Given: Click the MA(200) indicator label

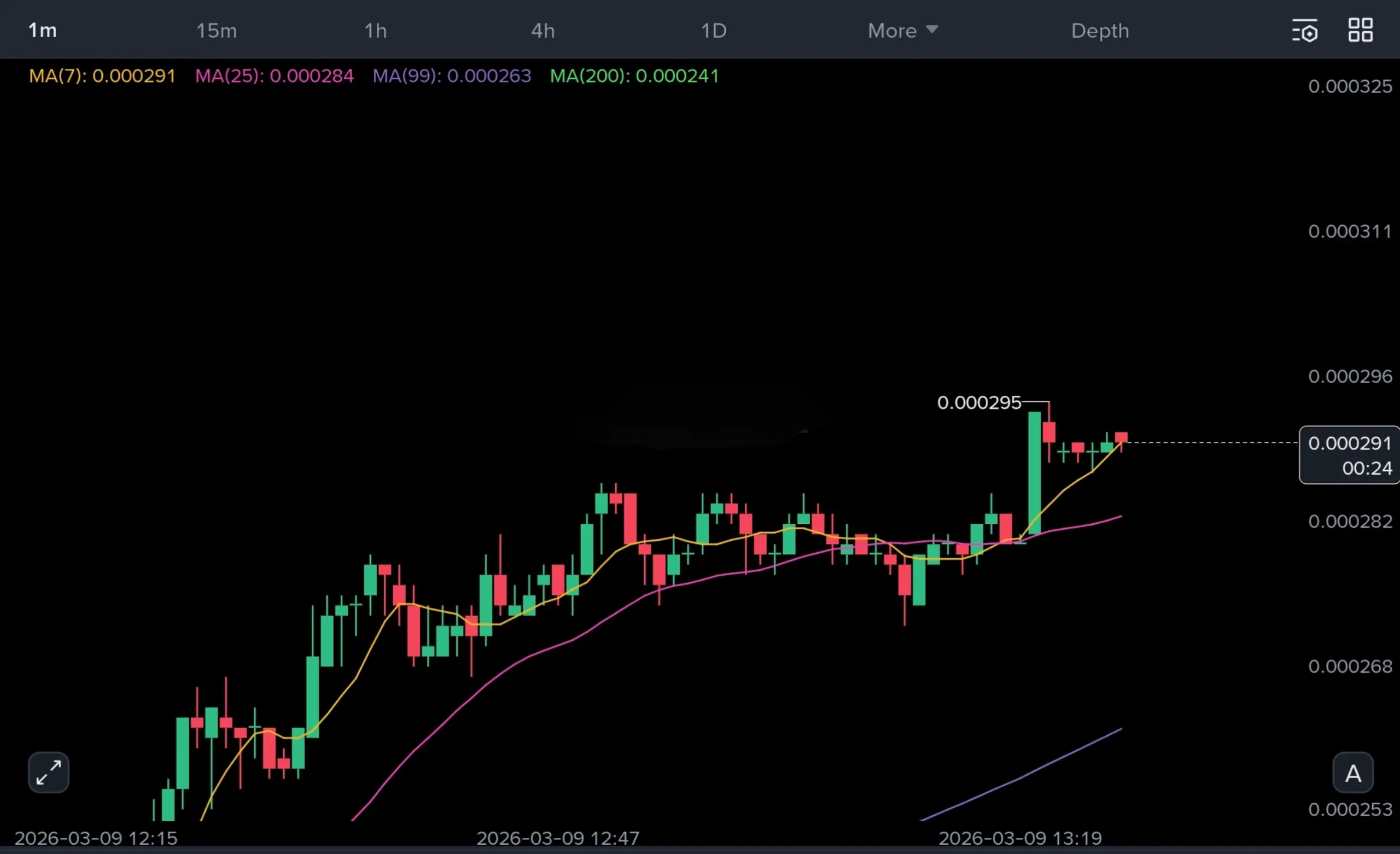Looking at the screenshot, I should coord(634,75).
